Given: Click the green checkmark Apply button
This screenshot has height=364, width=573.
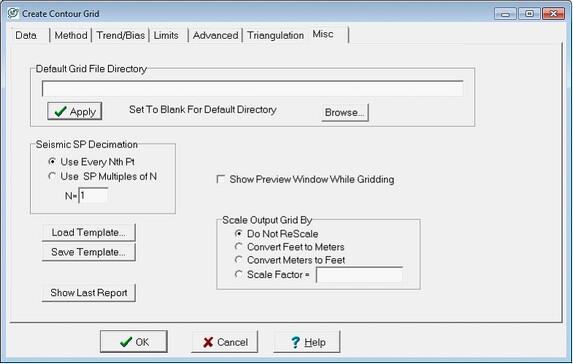Looking at the screenshot, I should [75, 111].
